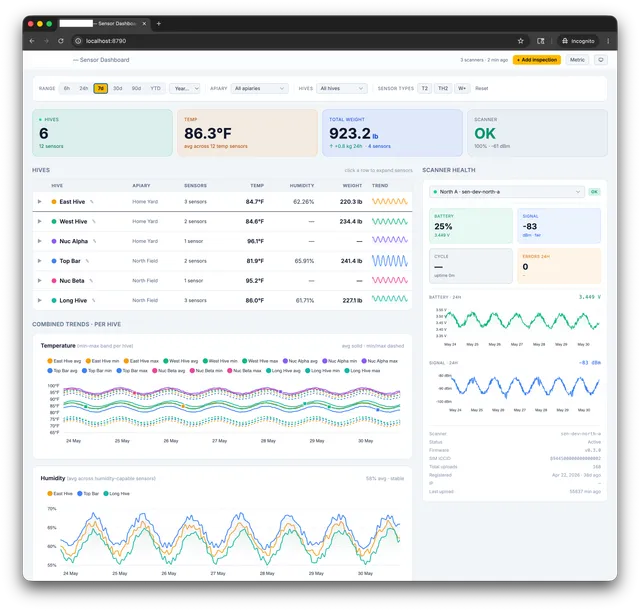The height and width of the screenshot is (611, 640).
Task: Open a new browser tab with plus
Action: point(159,24)
